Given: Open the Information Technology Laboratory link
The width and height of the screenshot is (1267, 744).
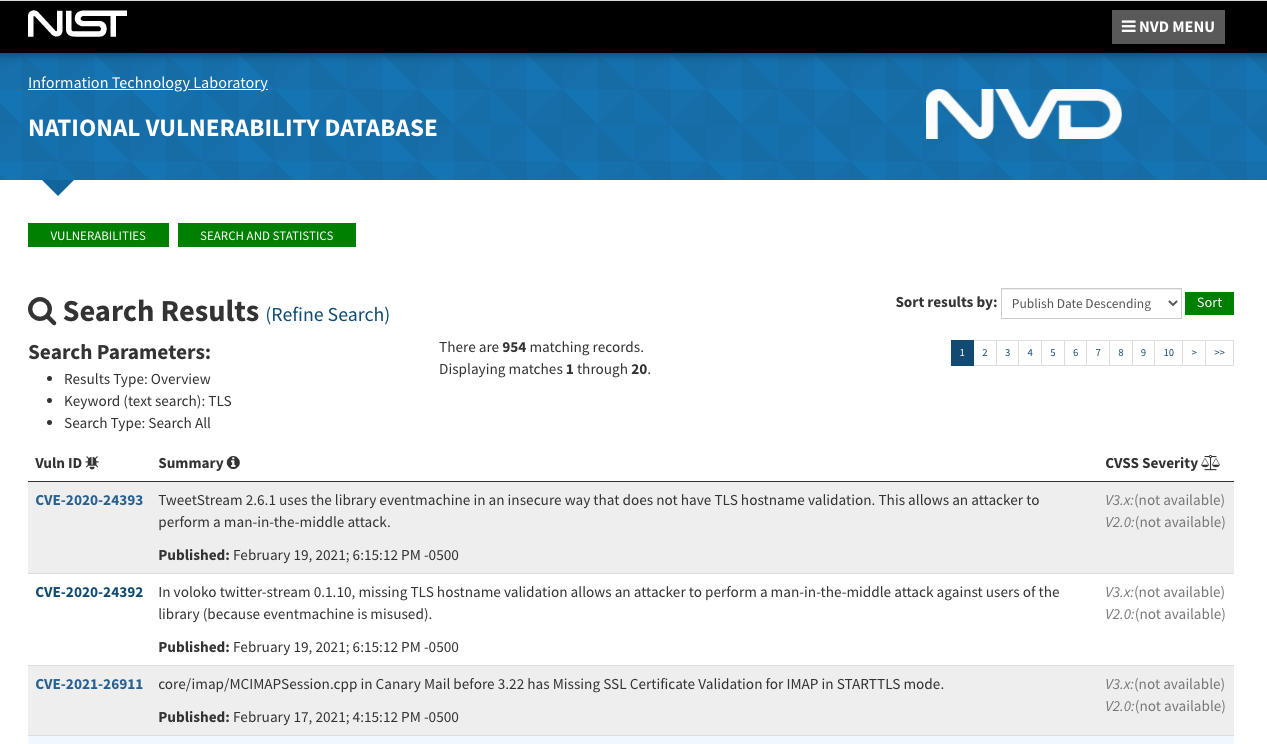Looking at the screenshot, I should (x=148, y=83).
